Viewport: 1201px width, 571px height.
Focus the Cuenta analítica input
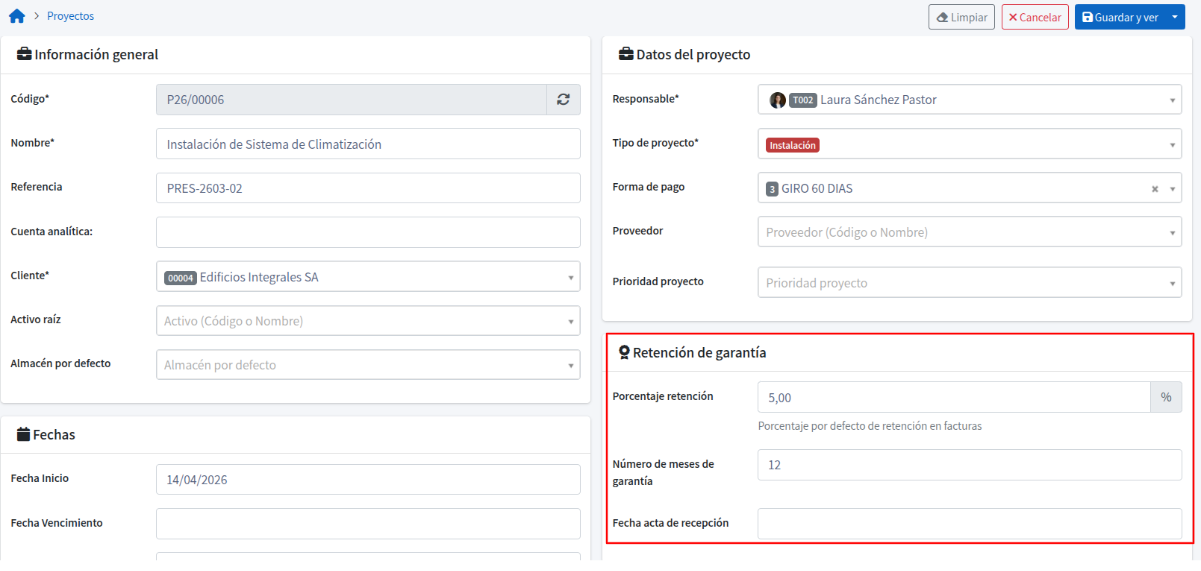click(x=368, y=232)
